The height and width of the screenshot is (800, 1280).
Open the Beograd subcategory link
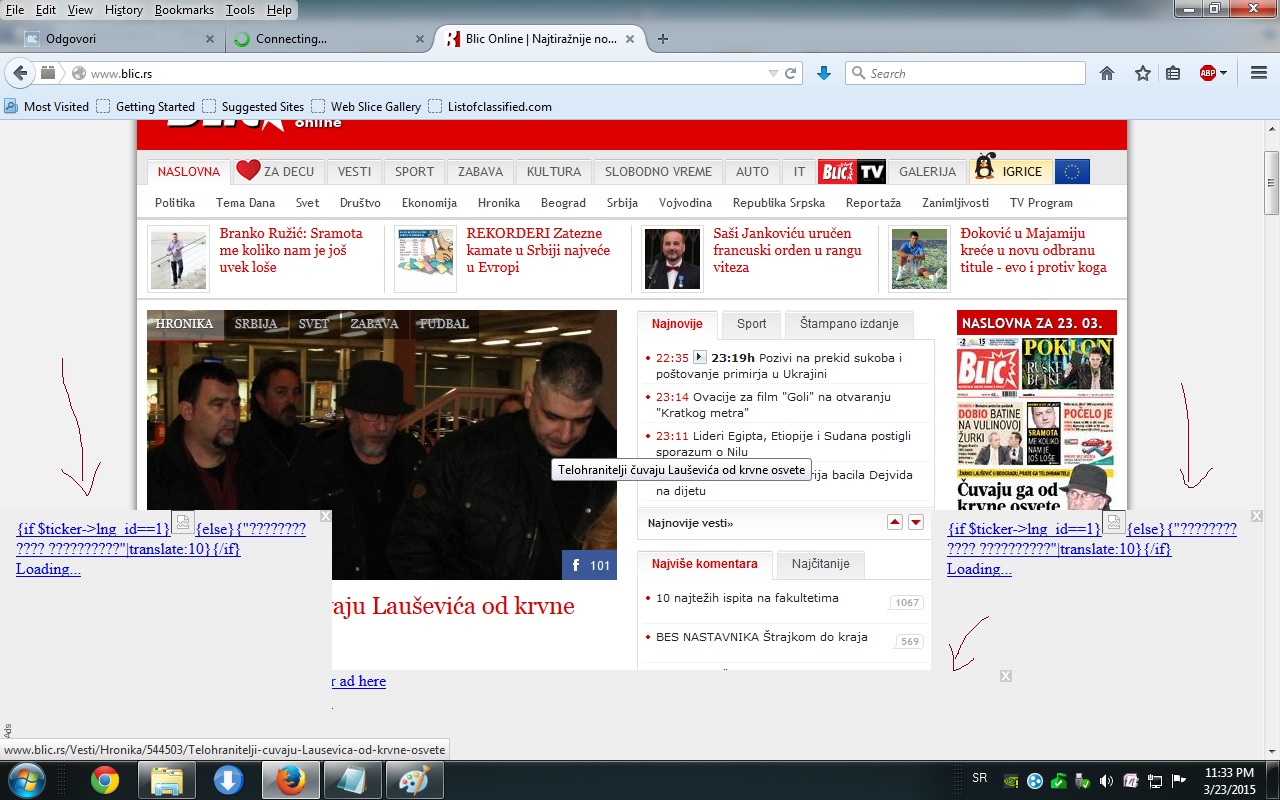pos(563,202)
